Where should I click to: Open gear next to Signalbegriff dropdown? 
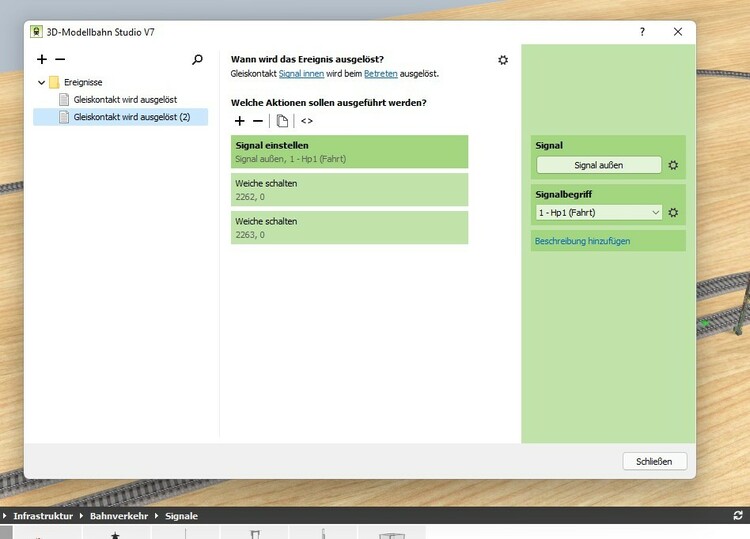click(673, 212)
